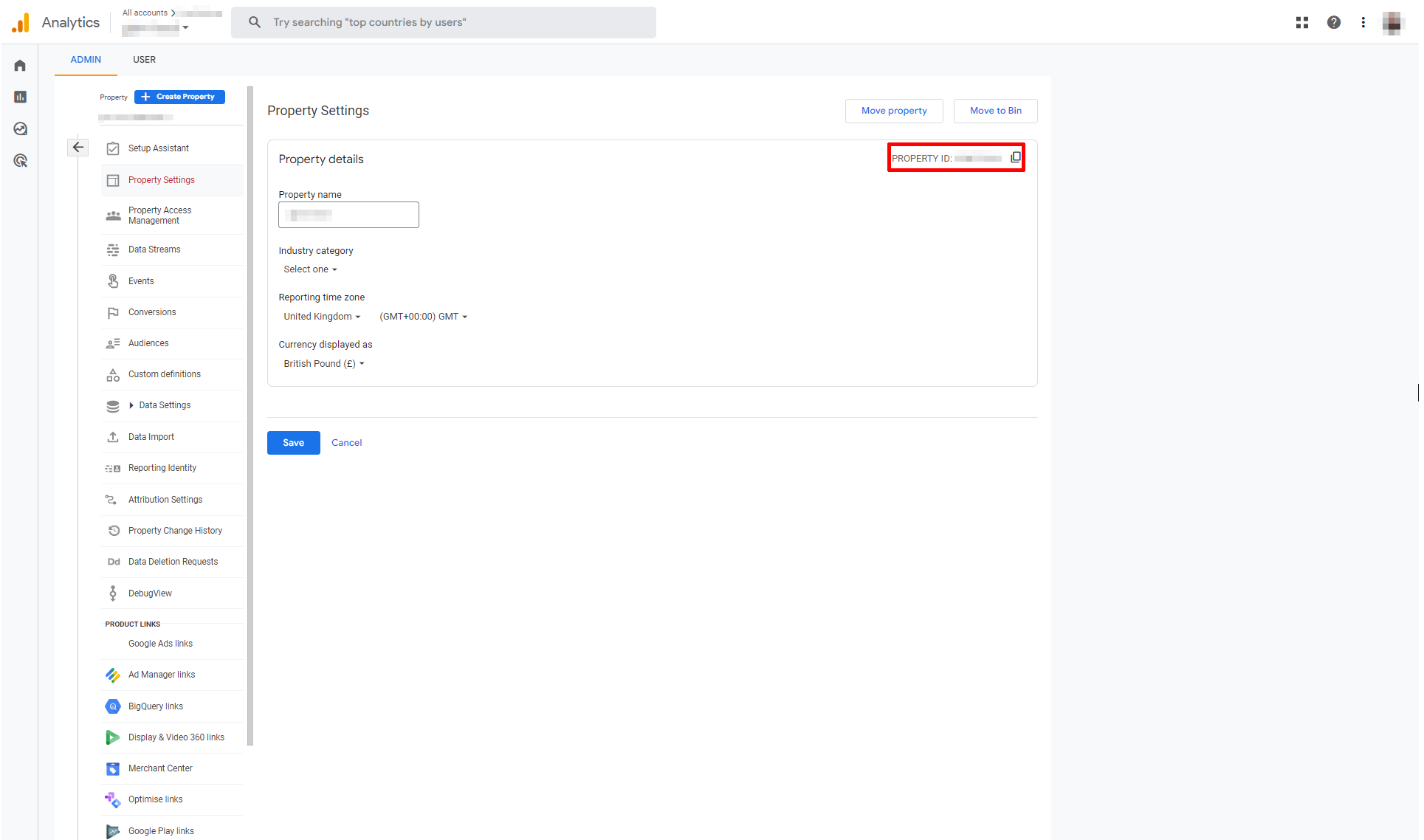Switch to the USER tab

[144, 60]
